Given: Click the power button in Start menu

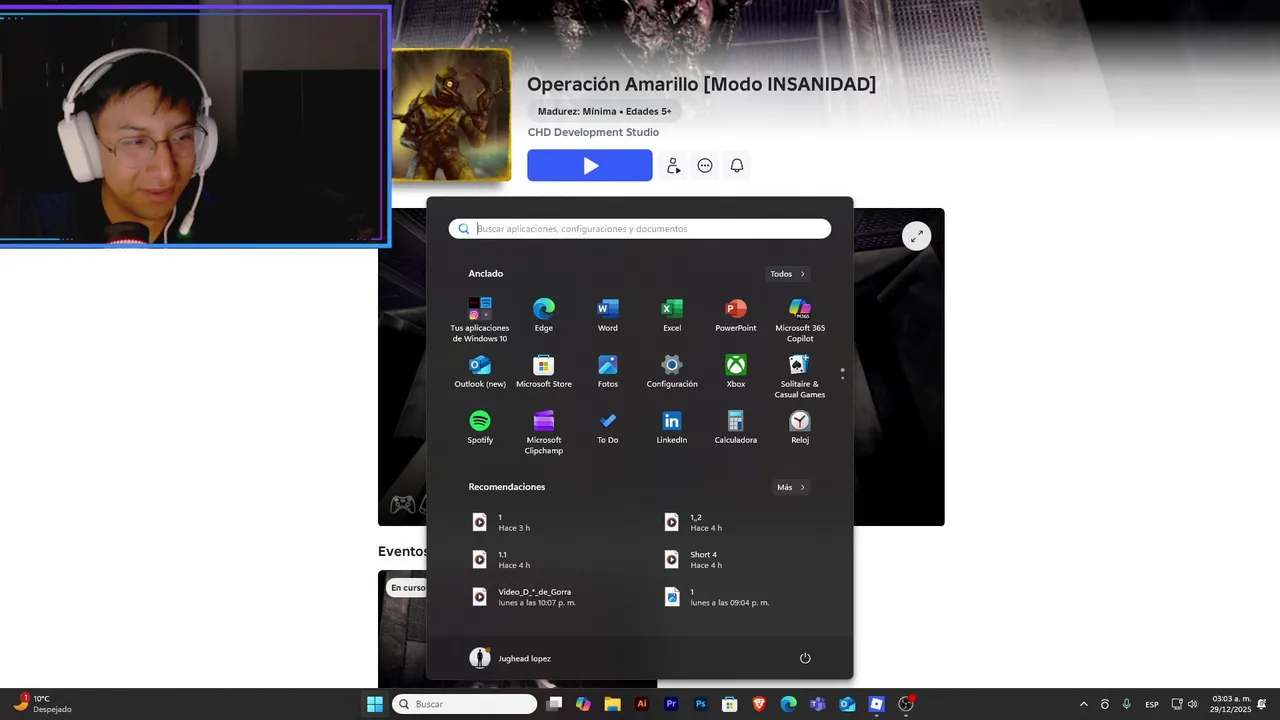Looking at the screenshot, I should (805, 658).
